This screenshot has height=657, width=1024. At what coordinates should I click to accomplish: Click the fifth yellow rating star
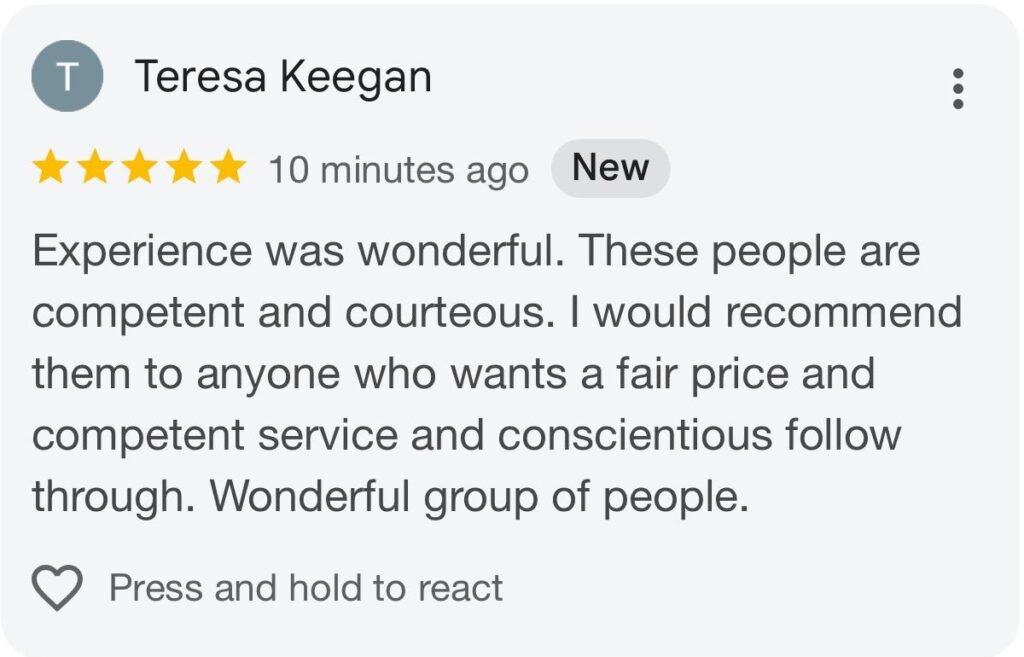coord(229,168)
